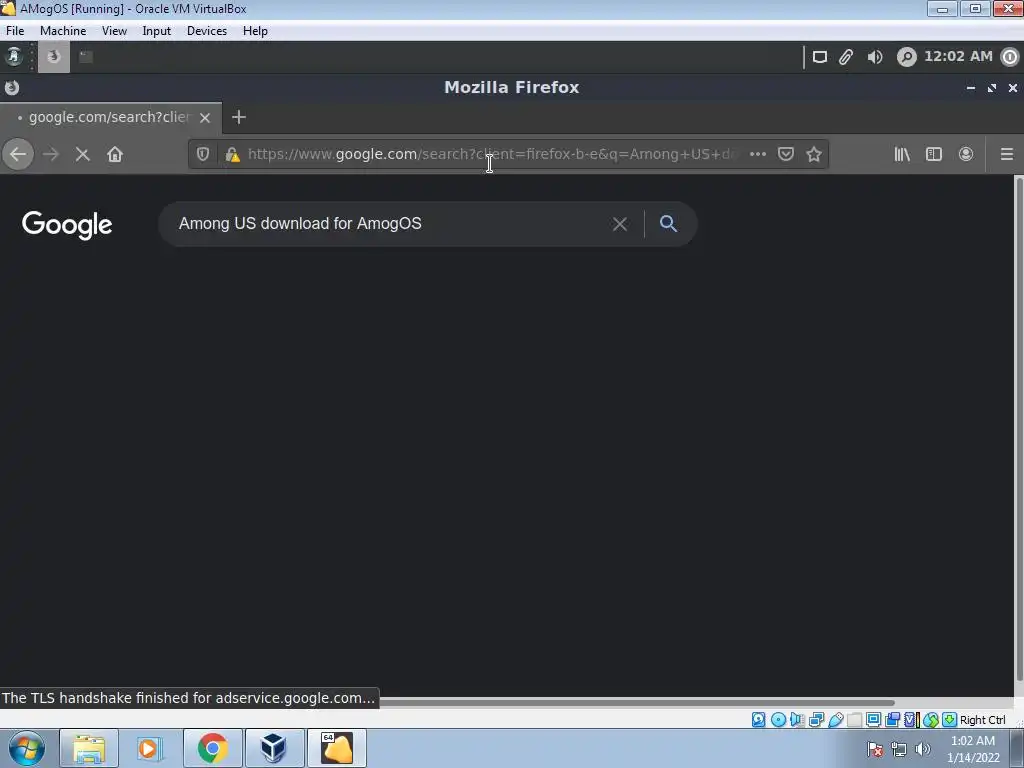The width and height of the screenshot is (1024, 768).
Task: Click AmogOS panel search magnifier icon
Action: 906,57
